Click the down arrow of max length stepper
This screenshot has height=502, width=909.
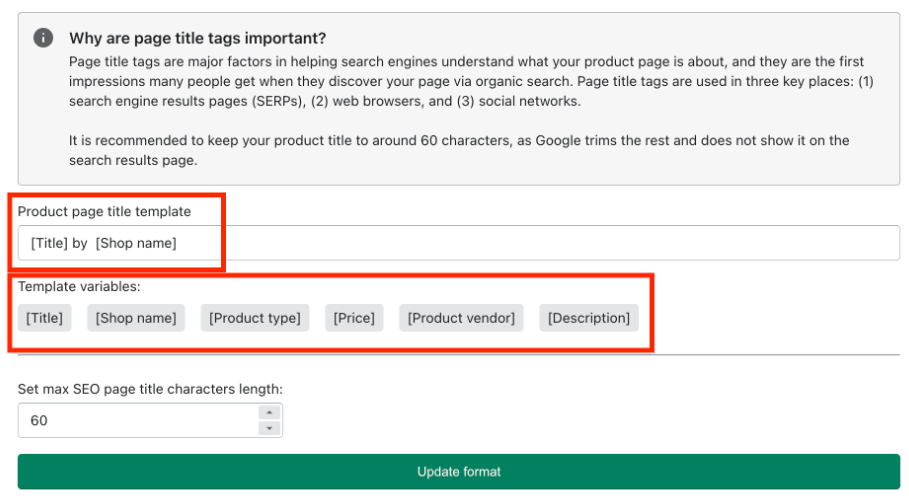click(269, 428)
